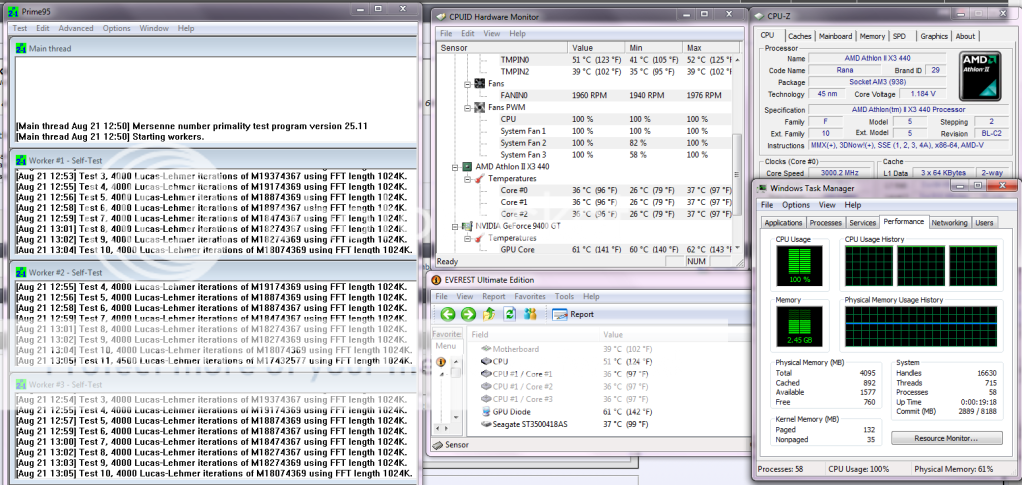Click the orange info icon in EVEREST tree
This screenshot has height=485, width=1022.
(441, 361)
